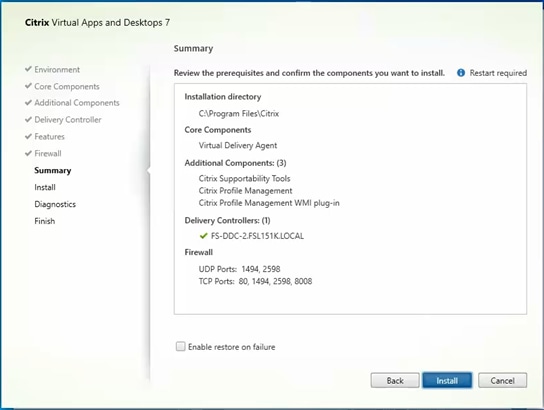The image size is (544, 410).
Task: Click the checkmark next to Environment step
Action: tap(28, 69)
